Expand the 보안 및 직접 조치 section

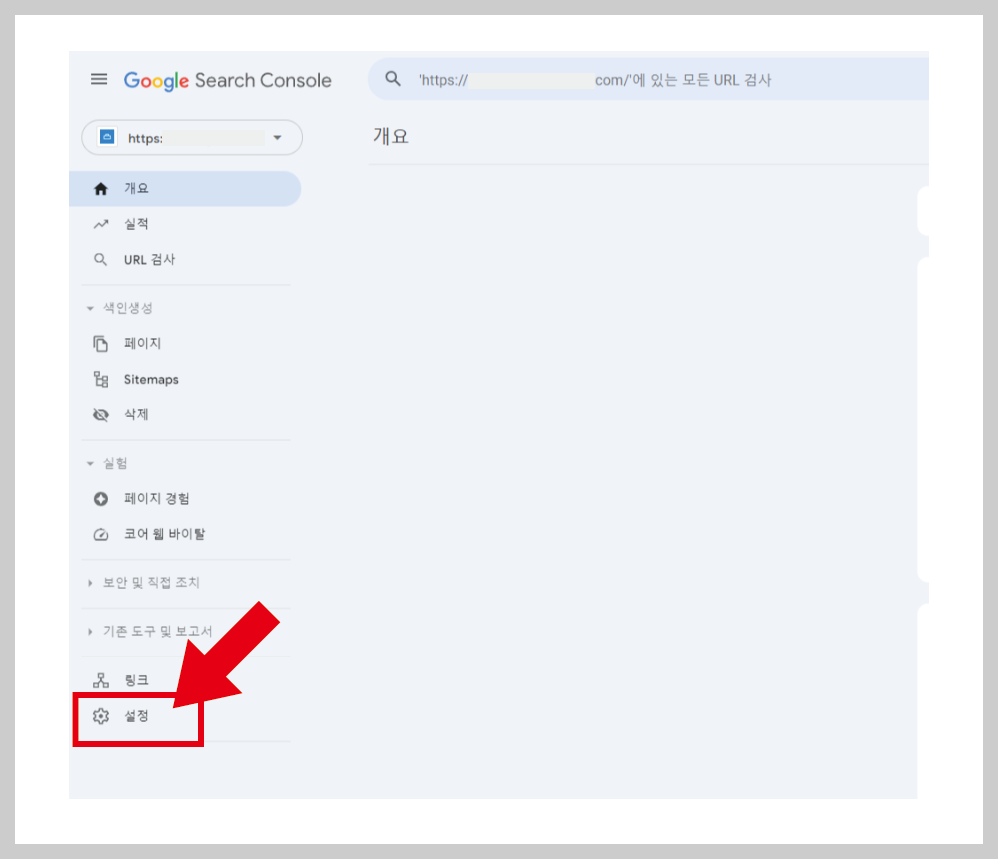point(90,583)
